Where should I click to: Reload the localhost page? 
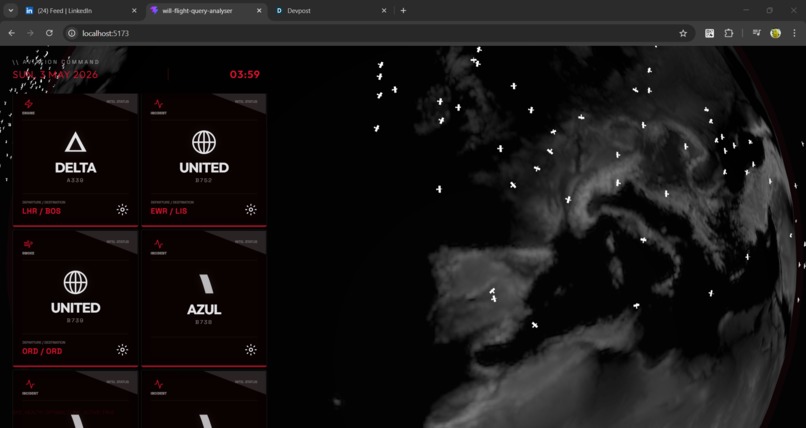pos(49,33)
